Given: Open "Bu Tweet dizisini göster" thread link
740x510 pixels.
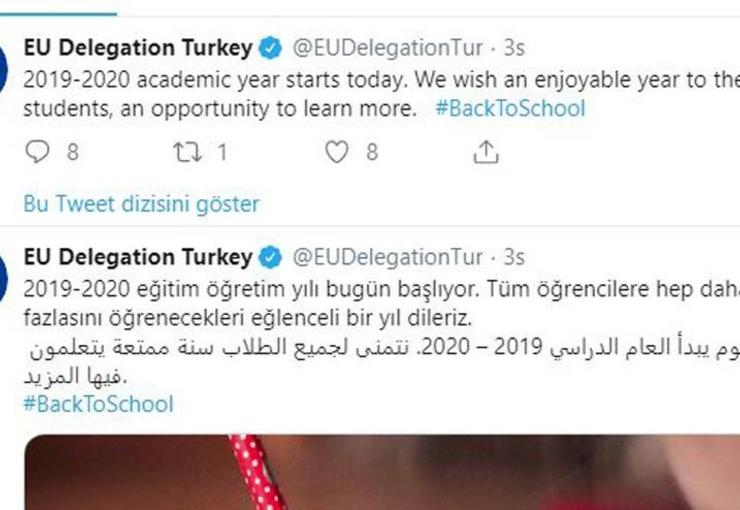Looking at the screenshot, I should (x=141, y=204).
